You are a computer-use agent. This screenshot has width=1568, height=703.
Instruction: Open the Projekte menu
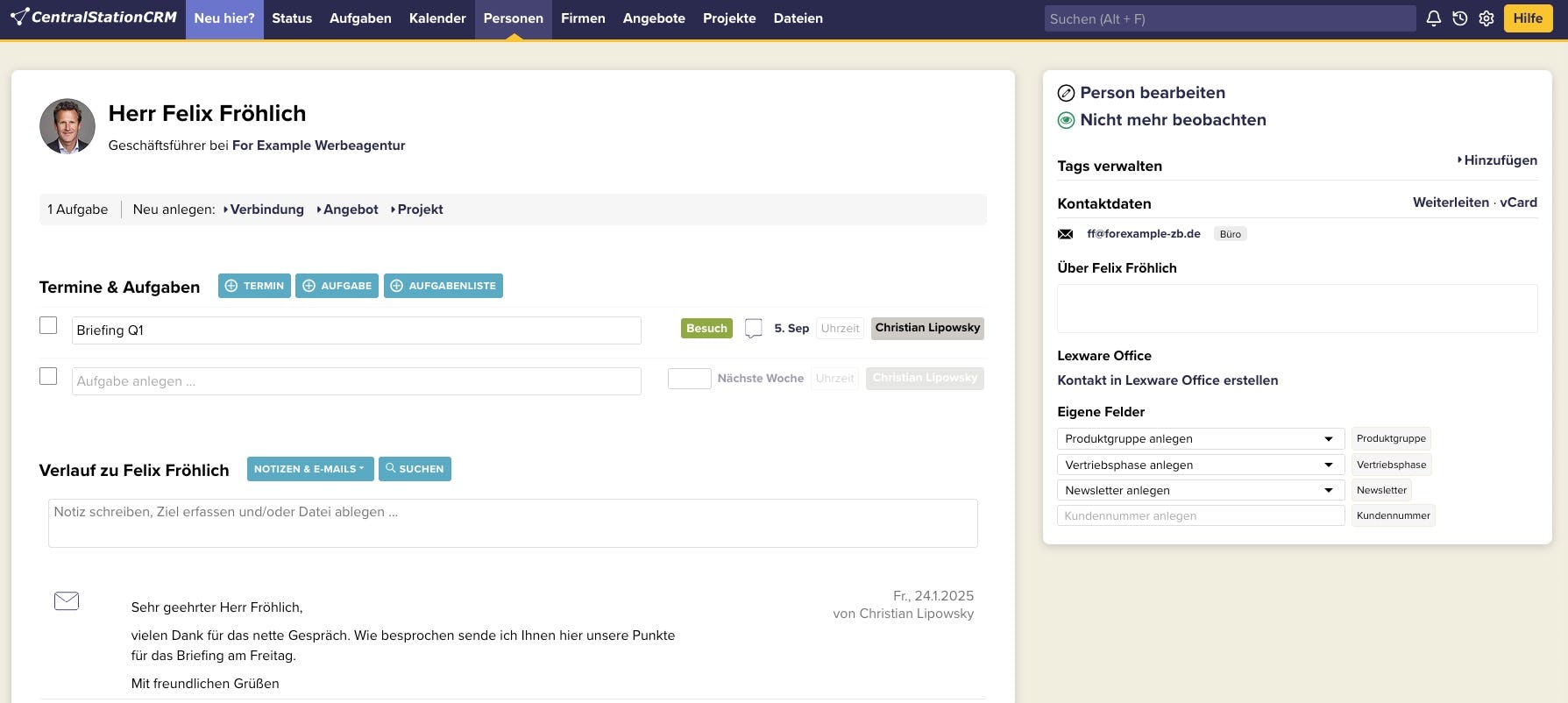(x=729, y=18)
